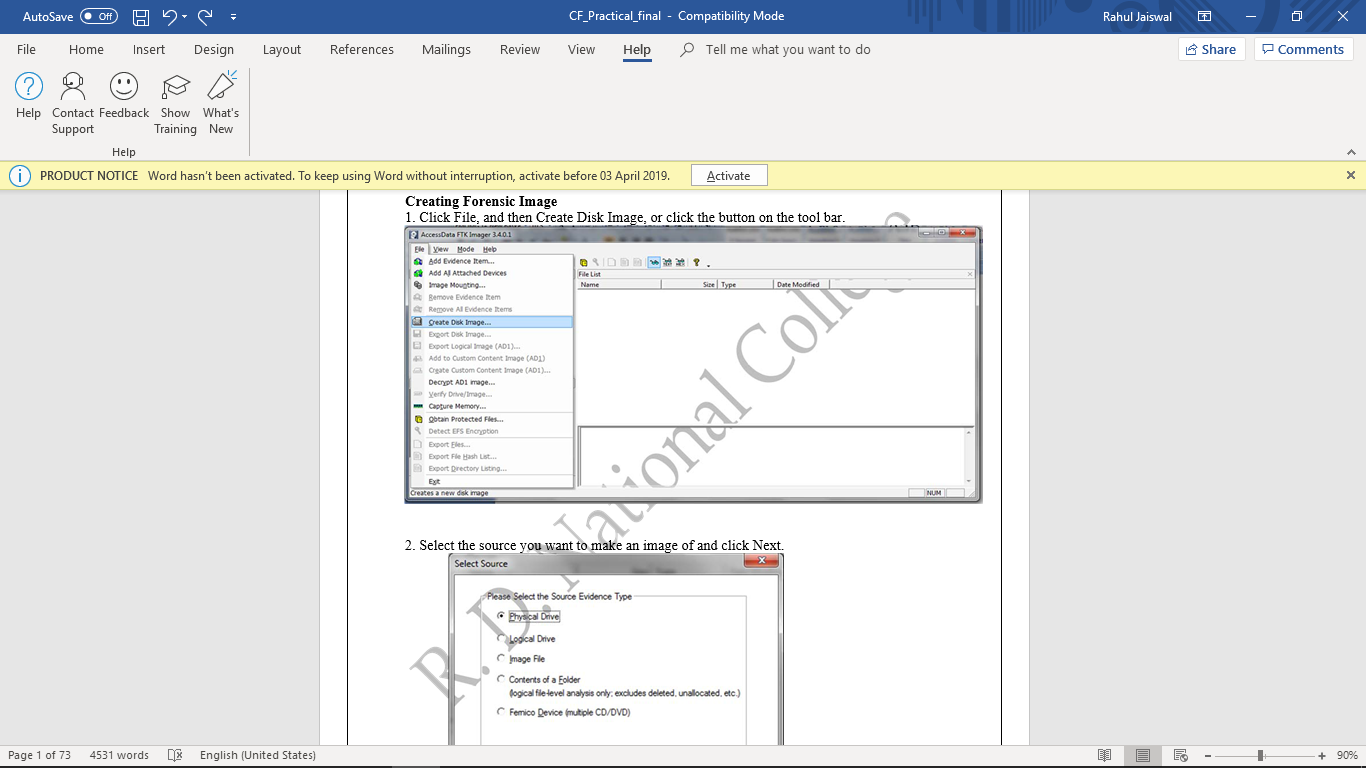Click the proofing check icon
This screenshot has height=768, width=1366.
(175, 755)
